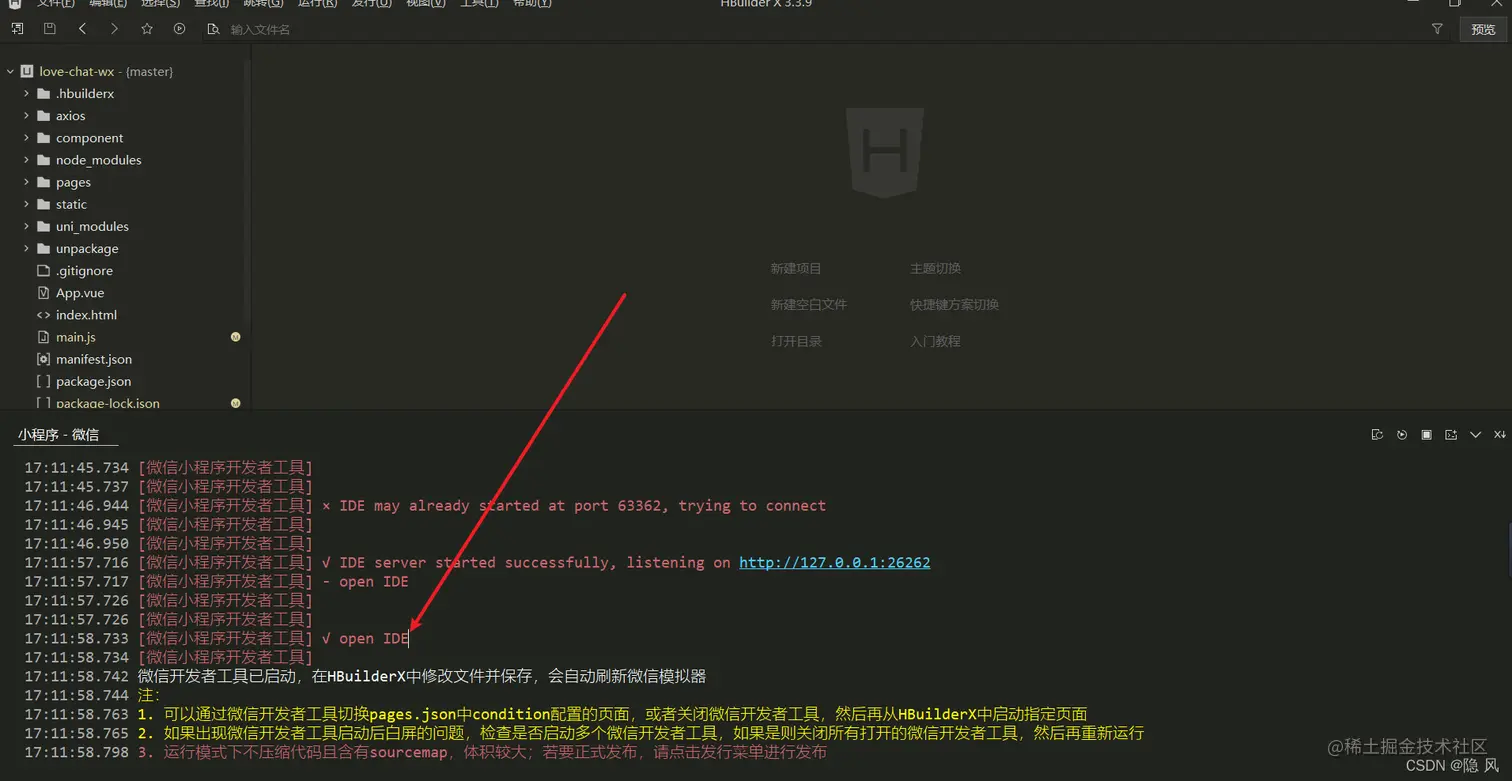Open the 发行(U) menu
Viewport: 1512px width, 781px height.
372,3
